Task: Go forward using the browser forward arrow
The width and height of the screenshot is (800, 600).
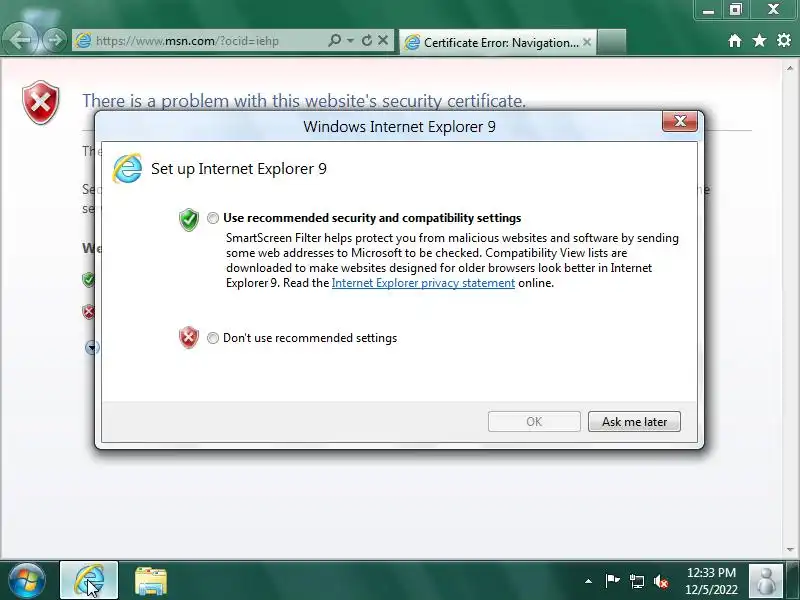Action: [x=54, y=40]
